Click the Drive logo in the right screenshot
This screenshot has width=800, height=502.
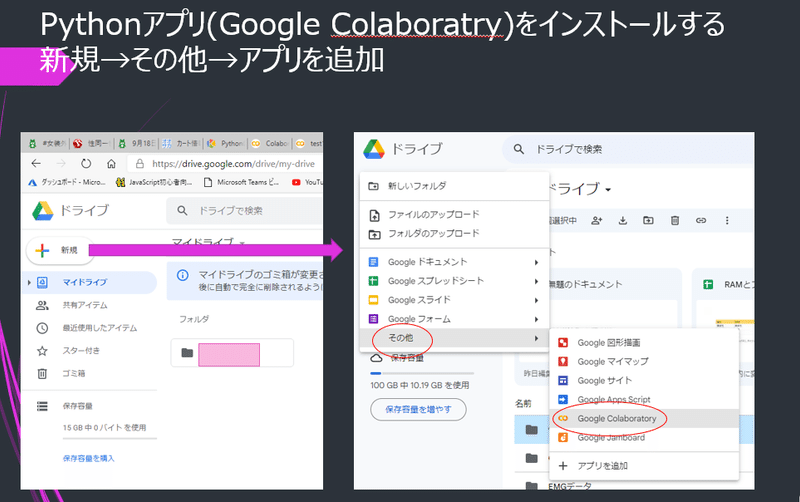coord(374,149)
